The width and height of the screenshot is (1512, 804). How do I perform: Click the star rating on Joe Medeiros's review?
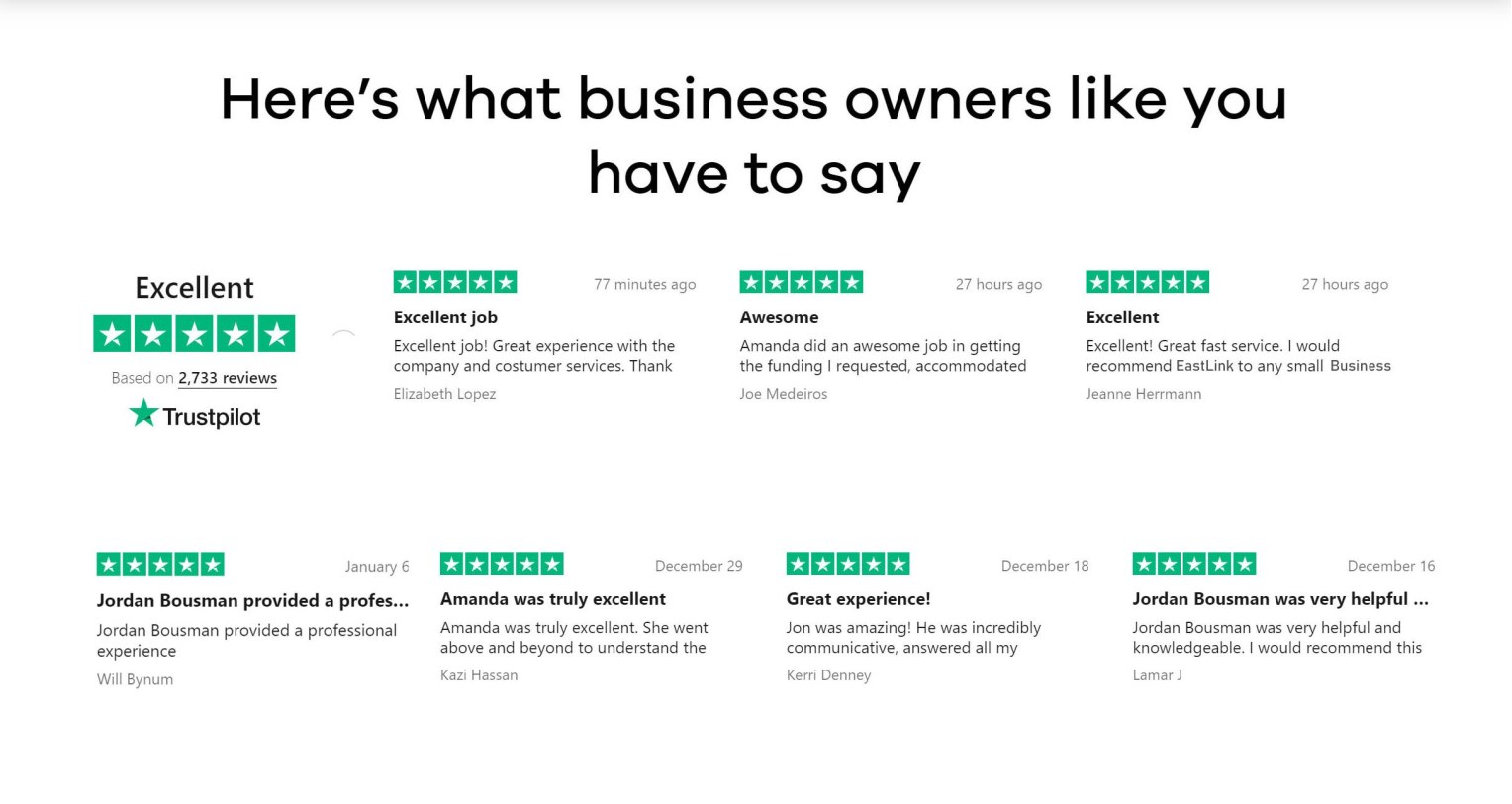(802, 282)
